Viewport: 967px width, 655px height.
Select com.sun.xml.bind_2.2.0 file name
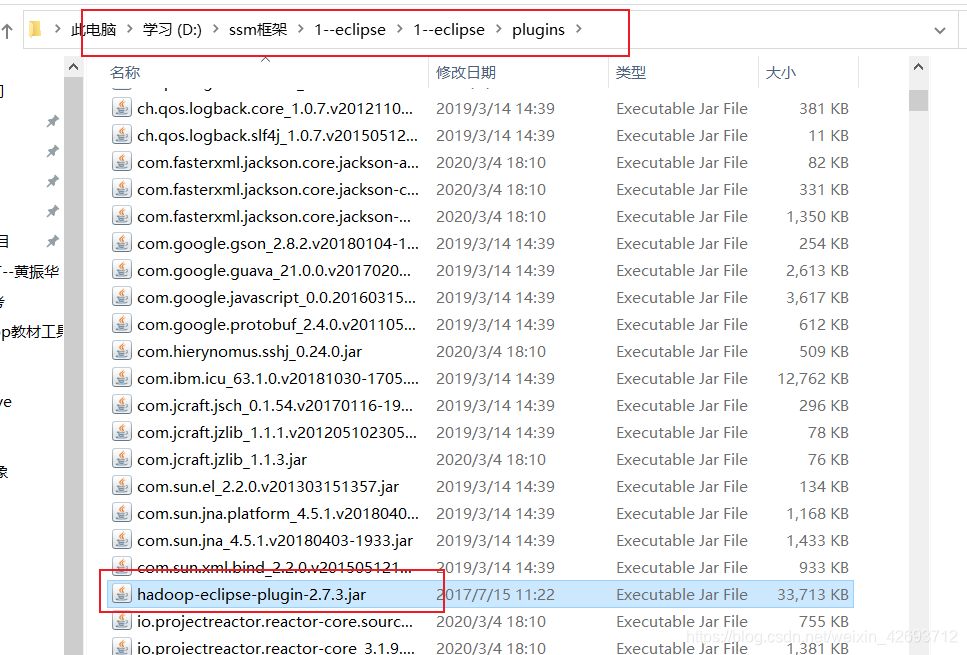tap(274, 567)
